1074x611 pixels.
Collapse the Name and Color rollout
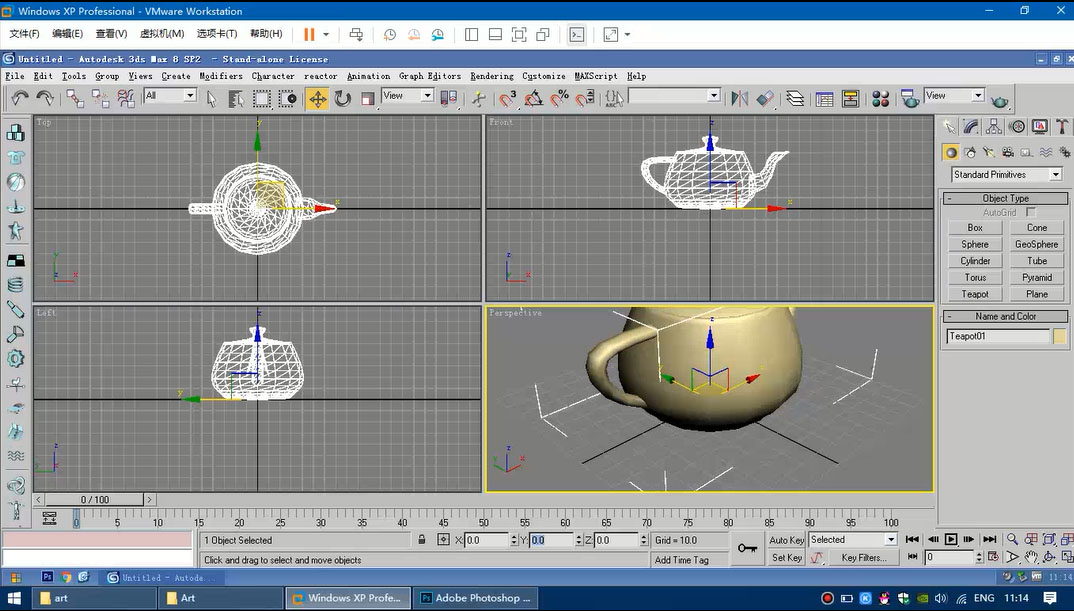pos(1006,316)
